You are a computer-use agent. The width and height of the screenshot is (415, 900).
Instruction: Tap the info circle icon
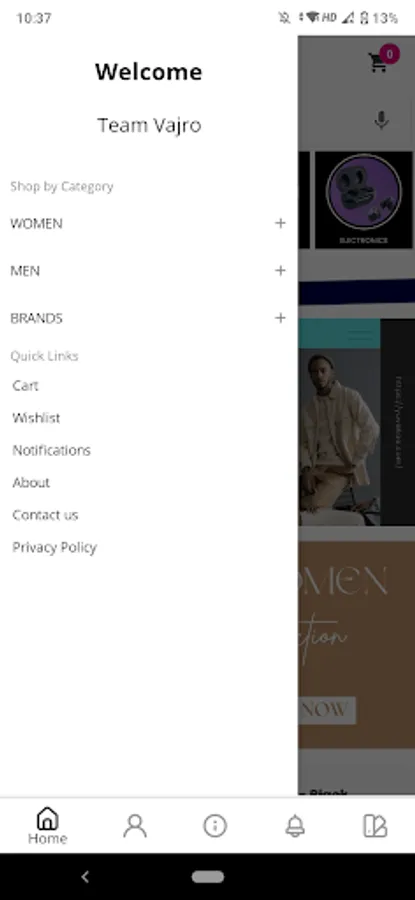(215, 826)
